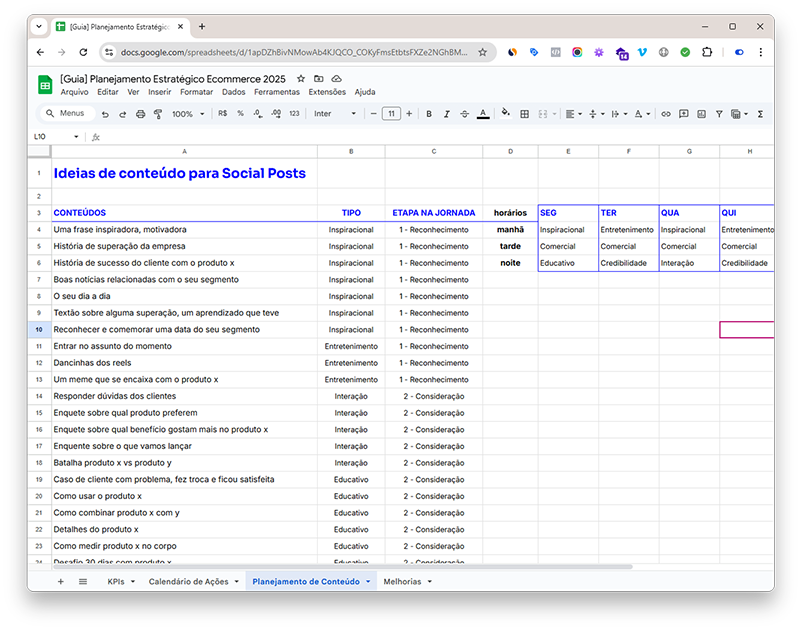The width and height of the screenshot is (800, 628).
Task: Open the all sheets list icon
Action: [x=83, y=582]
